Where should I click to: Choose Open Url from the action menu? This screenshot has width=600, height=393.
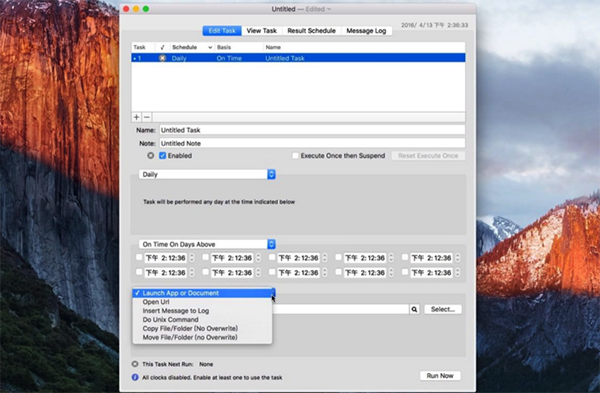(202, 302)
